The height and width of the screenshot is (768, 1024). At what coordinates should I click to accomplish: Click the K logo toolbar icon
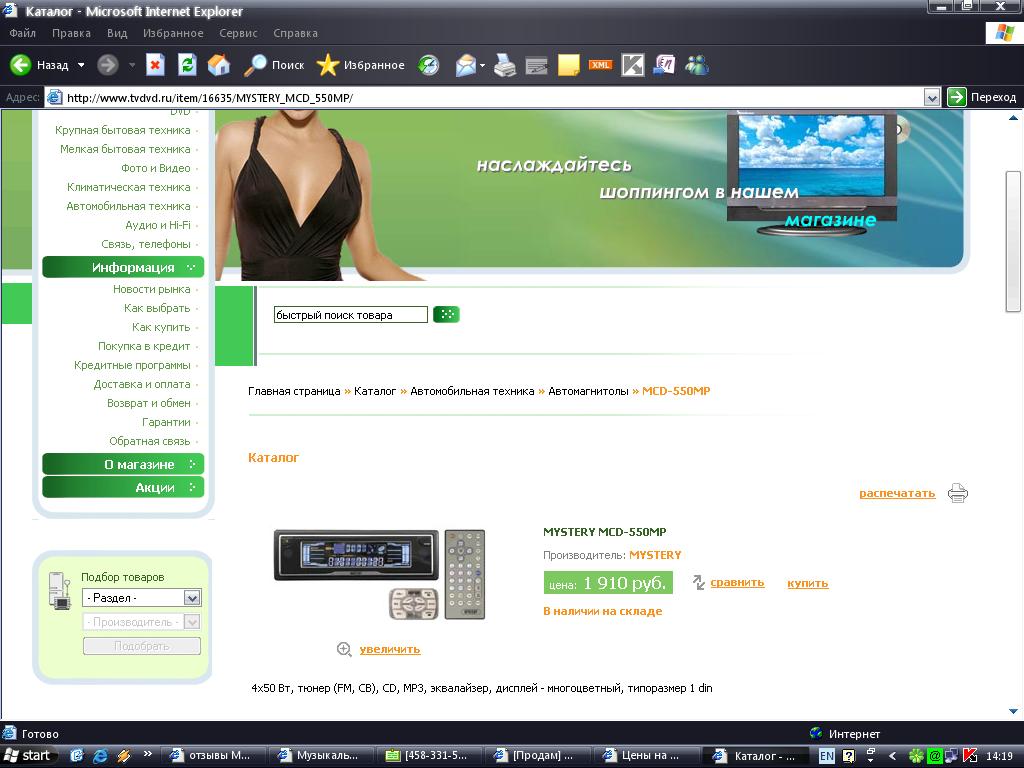(x=632, y=65)
